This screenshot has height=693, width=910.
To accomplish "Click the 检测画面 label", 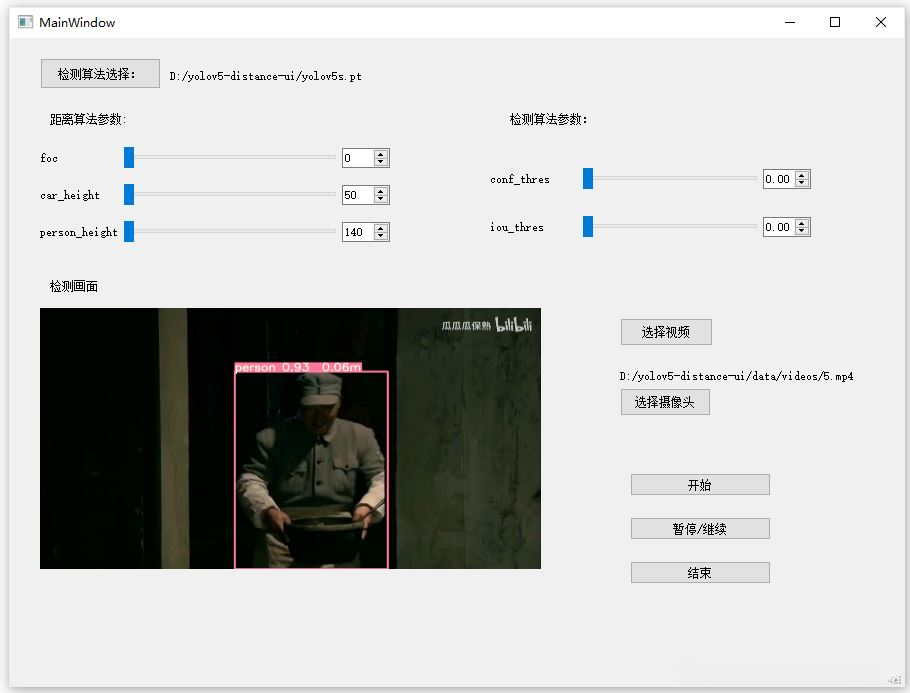I will click(x=74, y=286).
